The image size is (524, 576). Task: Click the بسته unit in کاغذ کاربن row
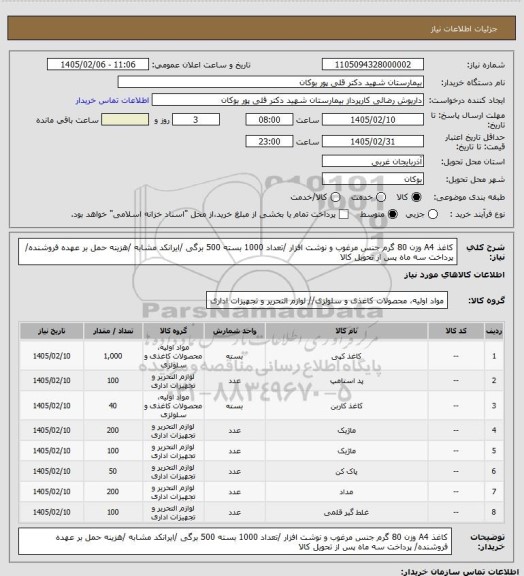point(234,406)
